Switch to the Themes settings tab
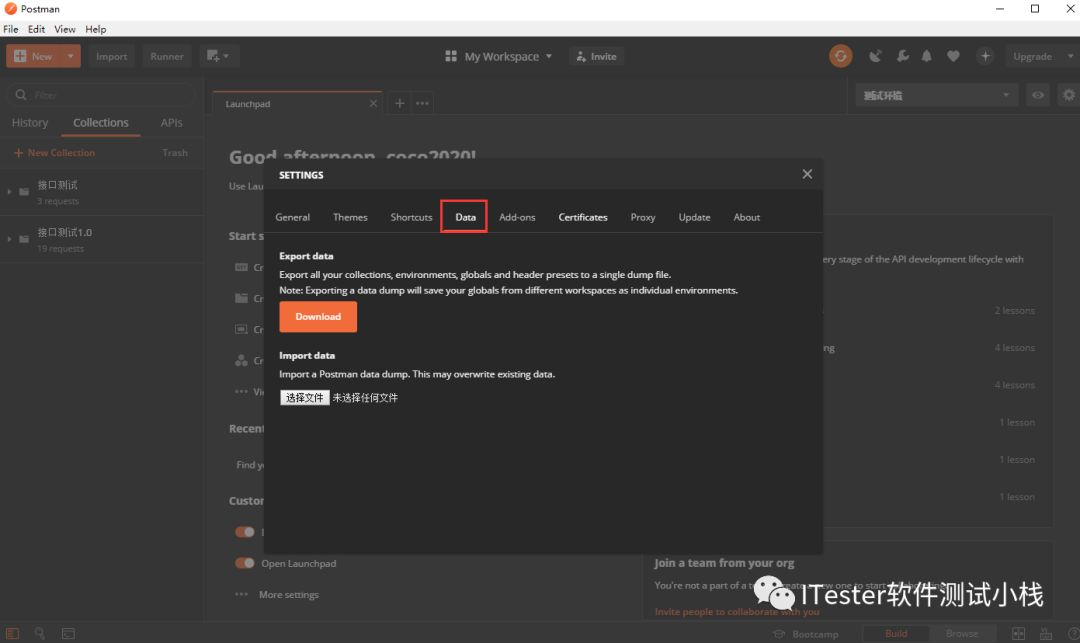This screenshot has width=1080, height=643. 350,217
